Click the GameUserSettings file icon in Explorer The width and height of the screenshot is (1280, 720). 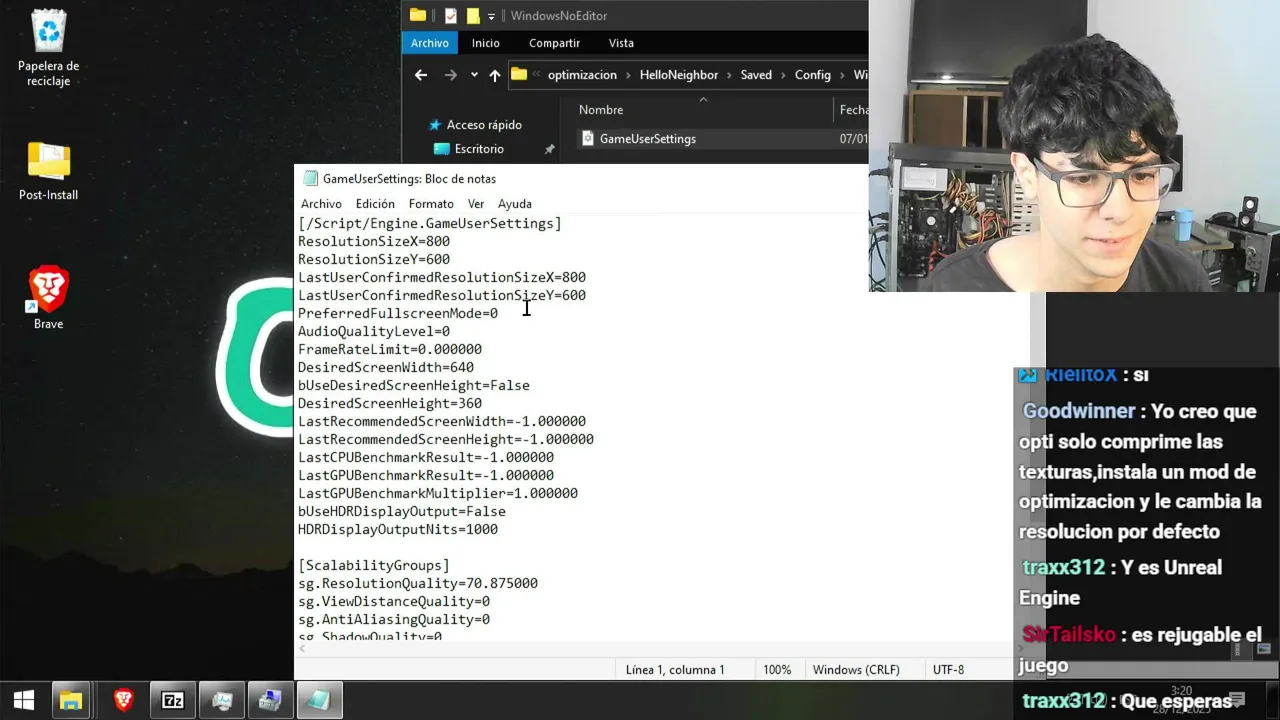(587, 139)
